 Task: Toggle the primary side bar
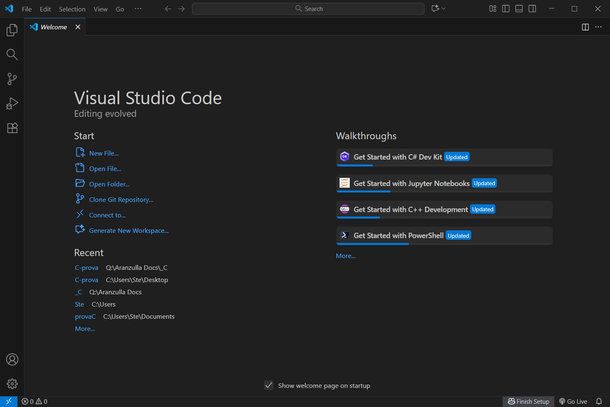tap(506, 9)
